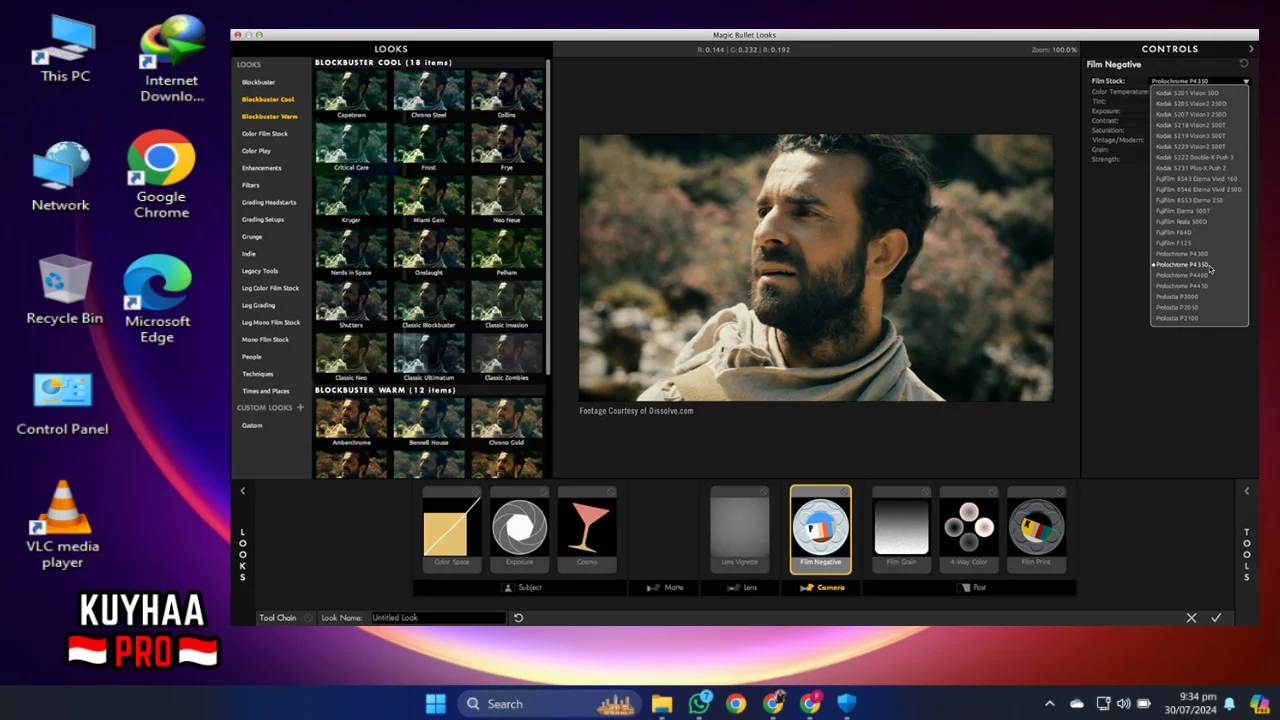Disable the Color Space tool toggle
Viewport: 1280px width, 720px height.
(476, 491)
